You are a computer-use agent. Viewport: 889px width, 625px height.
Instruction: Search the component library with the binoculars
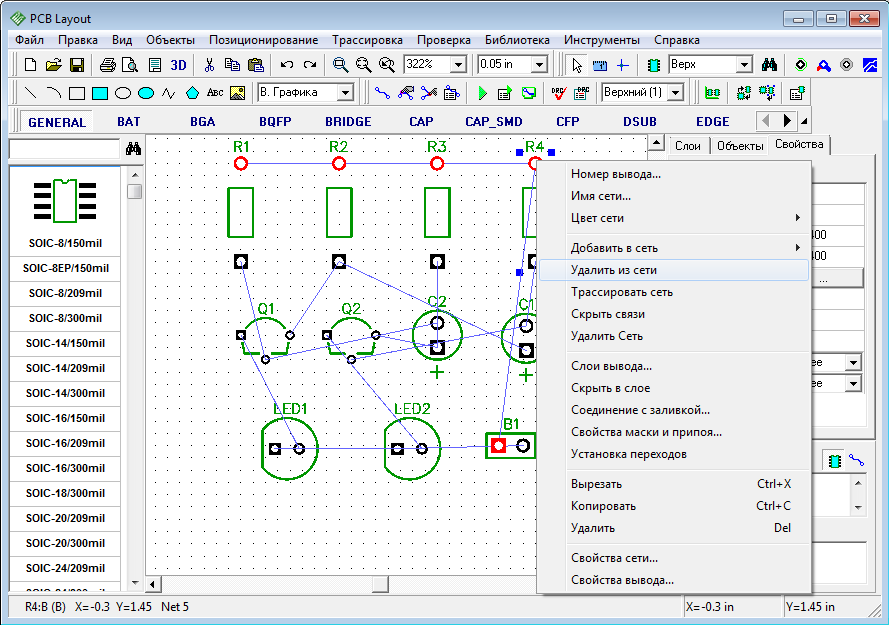[x=133, y=149]
